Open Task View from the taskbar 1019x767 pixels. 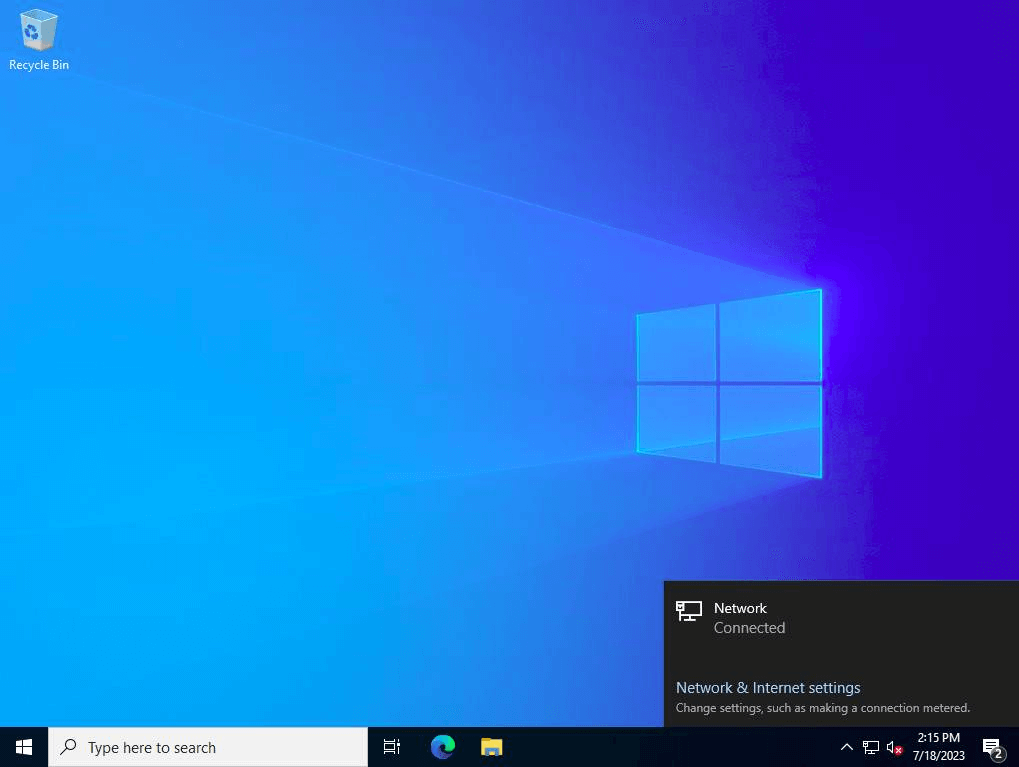pyautogui.click(x=390, y=746)
